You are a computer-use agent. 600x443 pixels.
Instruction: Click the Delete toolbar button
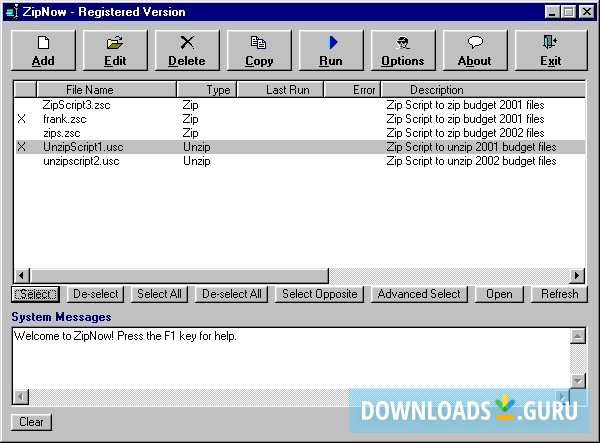(x=187, y=51)
